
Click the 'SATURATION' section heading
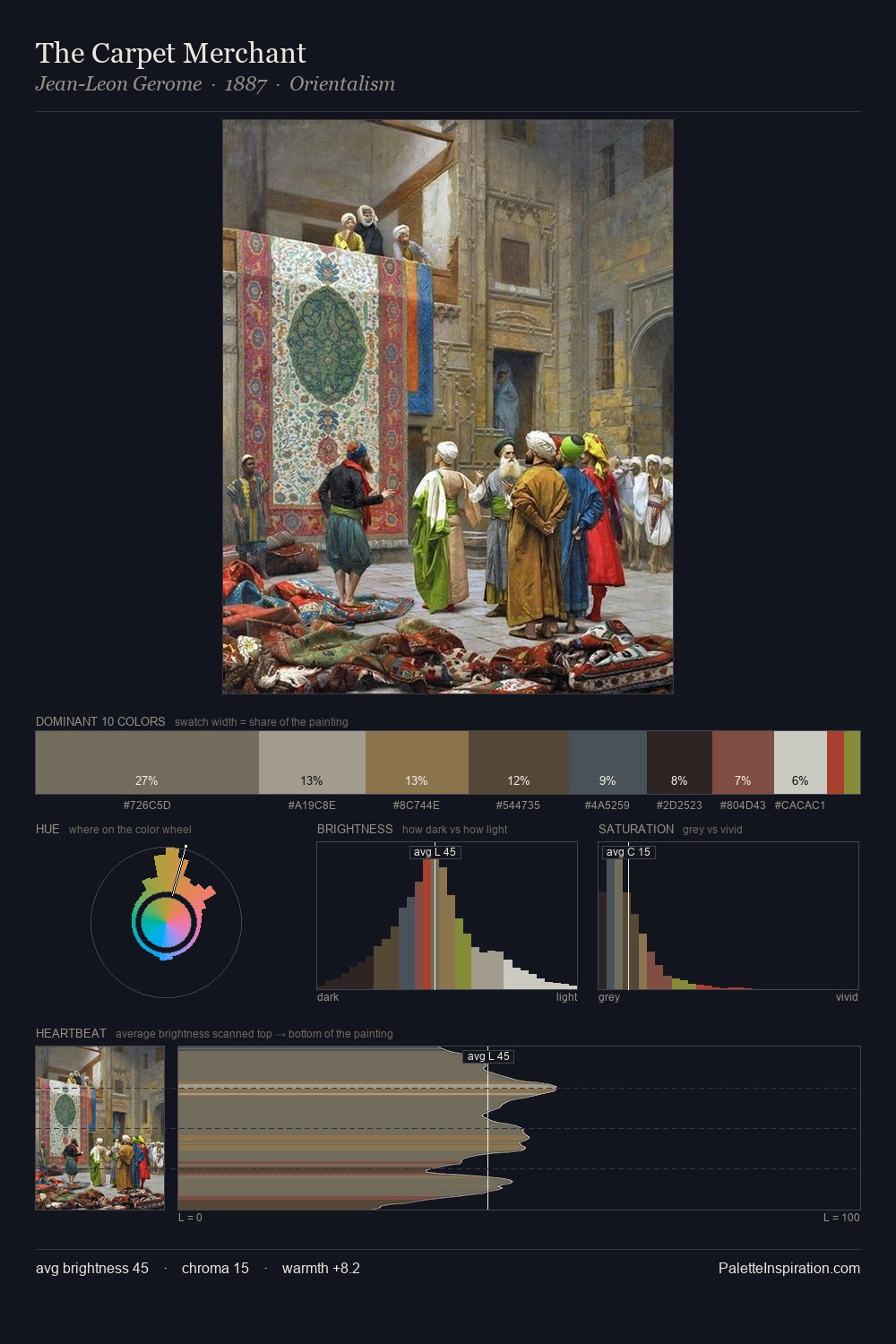point(636,829)
